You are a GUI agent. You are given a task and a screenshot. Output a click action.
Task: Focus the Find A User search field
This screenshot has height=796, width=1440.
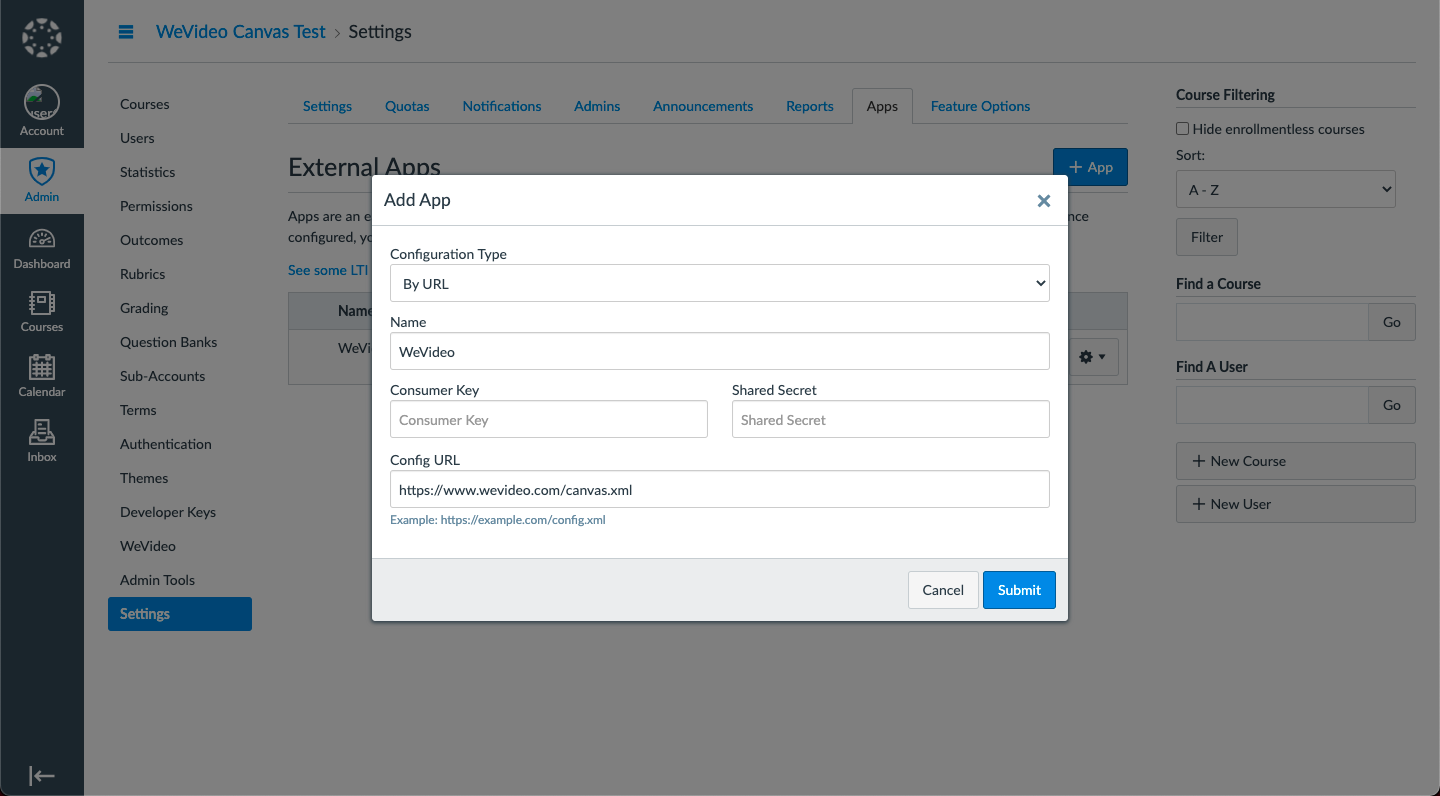pos(1272,405)
